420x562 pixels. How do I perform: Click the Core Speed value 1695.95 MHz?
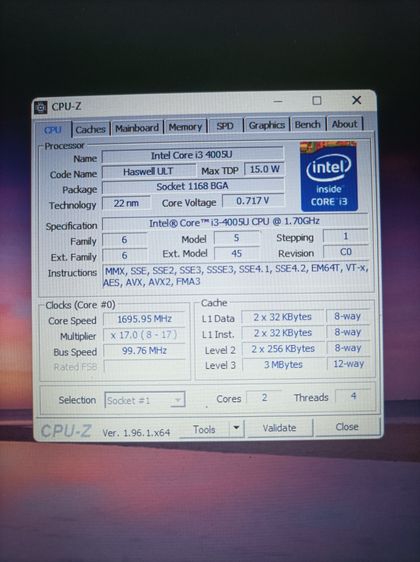point(144,319)
